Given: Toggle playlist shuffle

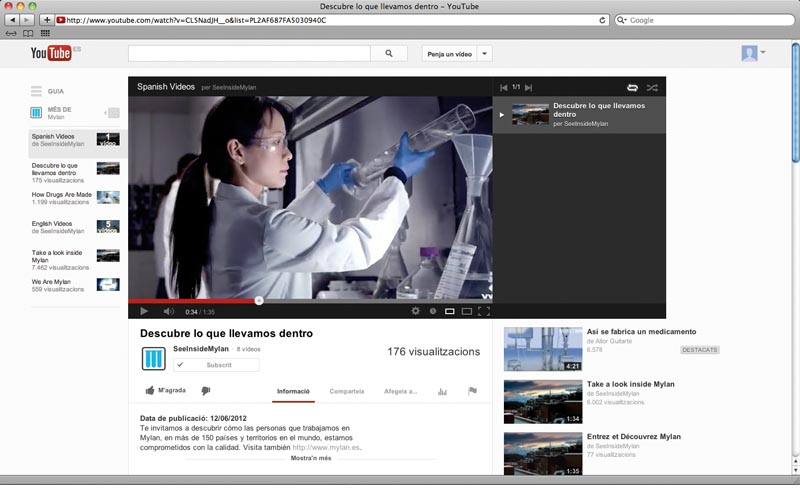Looking at the screenshot, I should tap(652, 88).
